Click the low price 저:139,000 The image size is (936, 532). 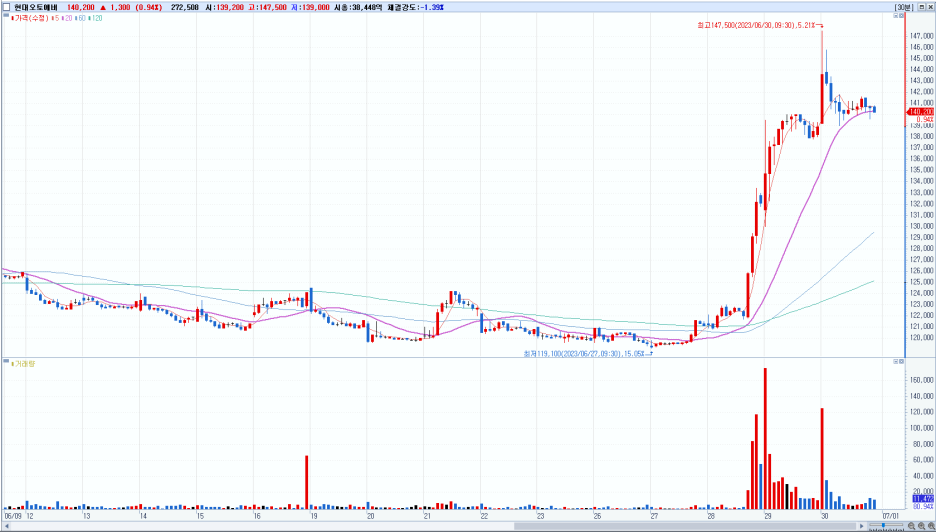point(310,8)
